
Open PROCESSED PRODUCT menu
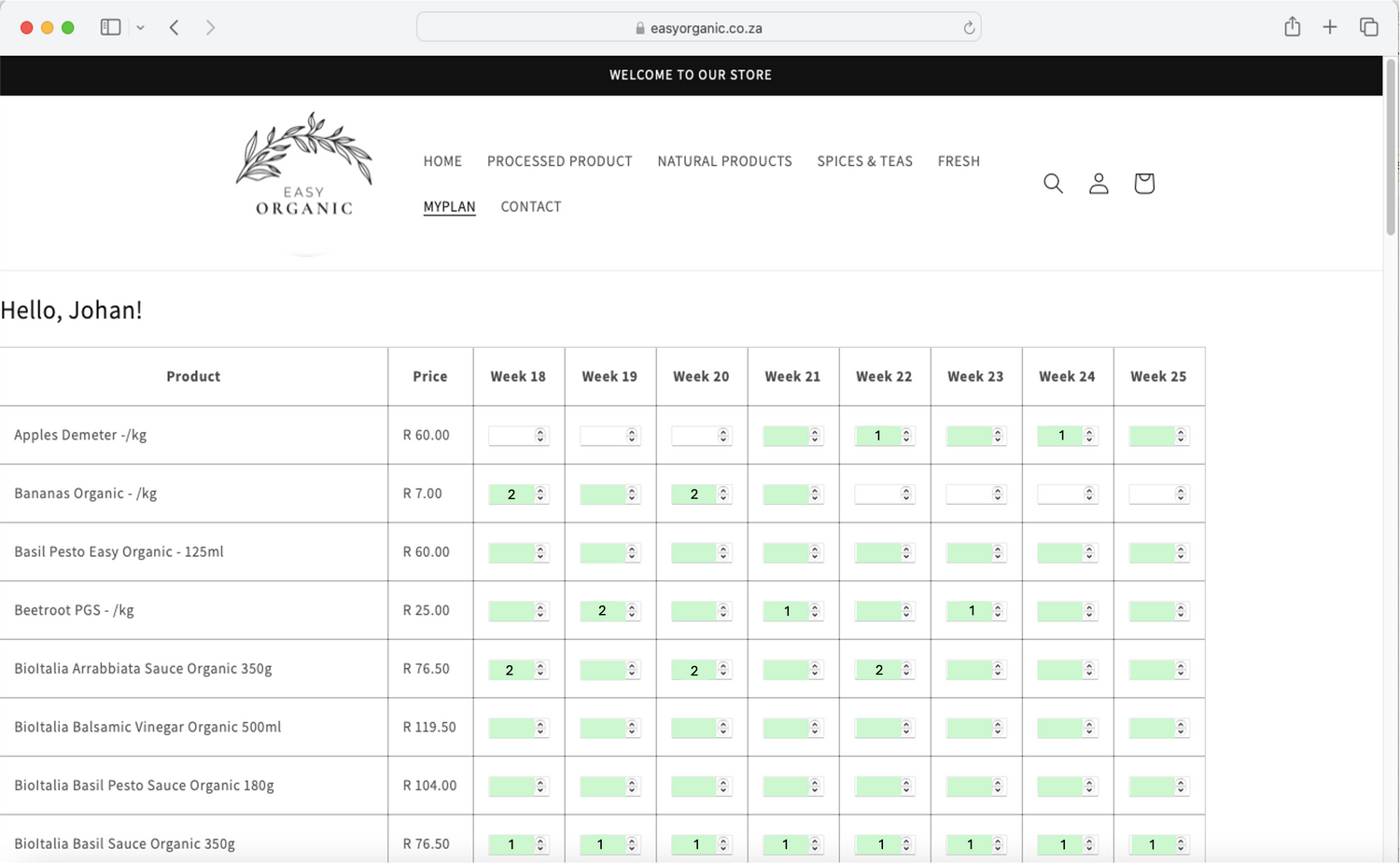tap(559, 161)
